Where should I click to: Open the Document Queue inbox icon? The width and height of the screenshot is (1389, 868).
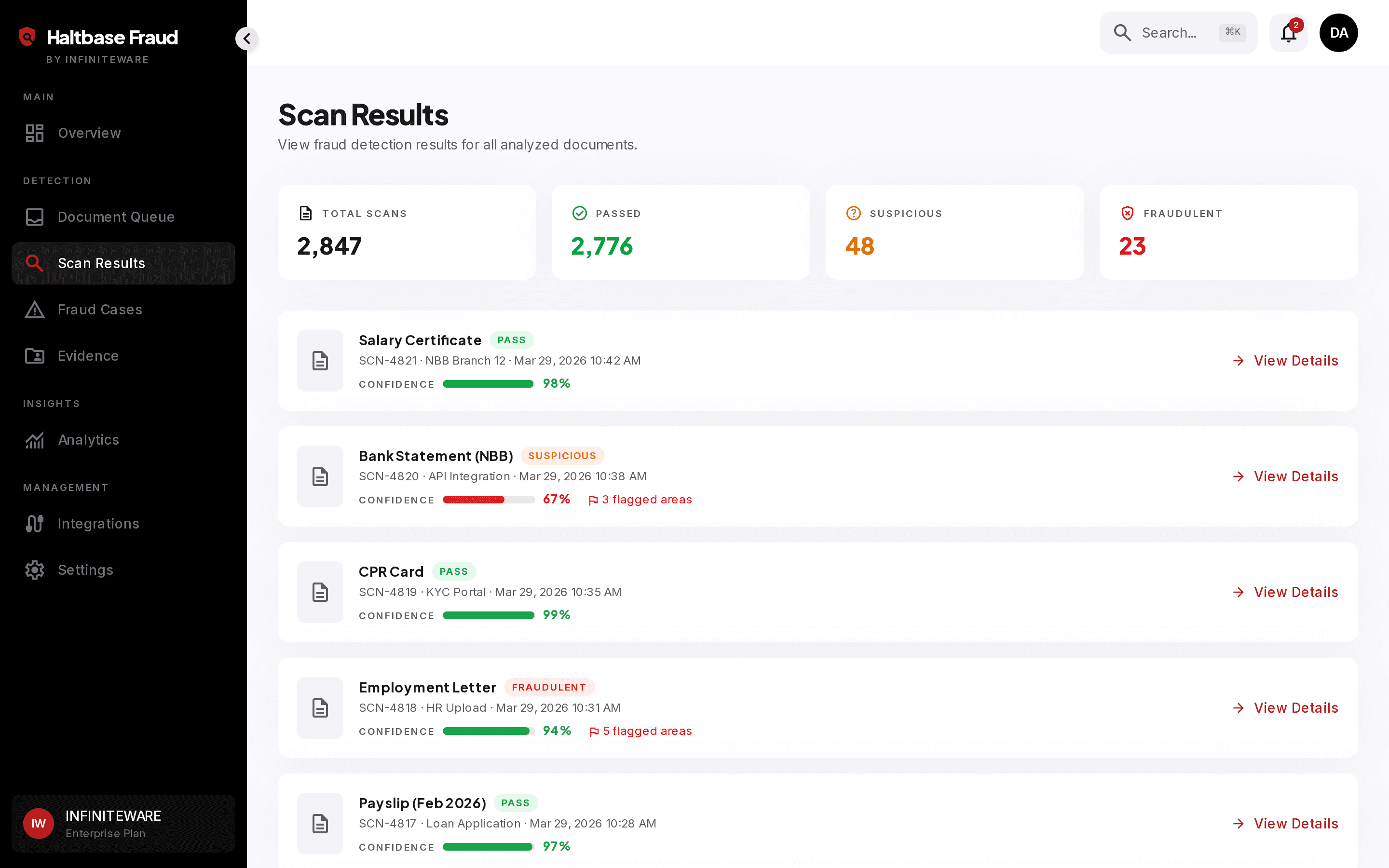tap(34, 217)
